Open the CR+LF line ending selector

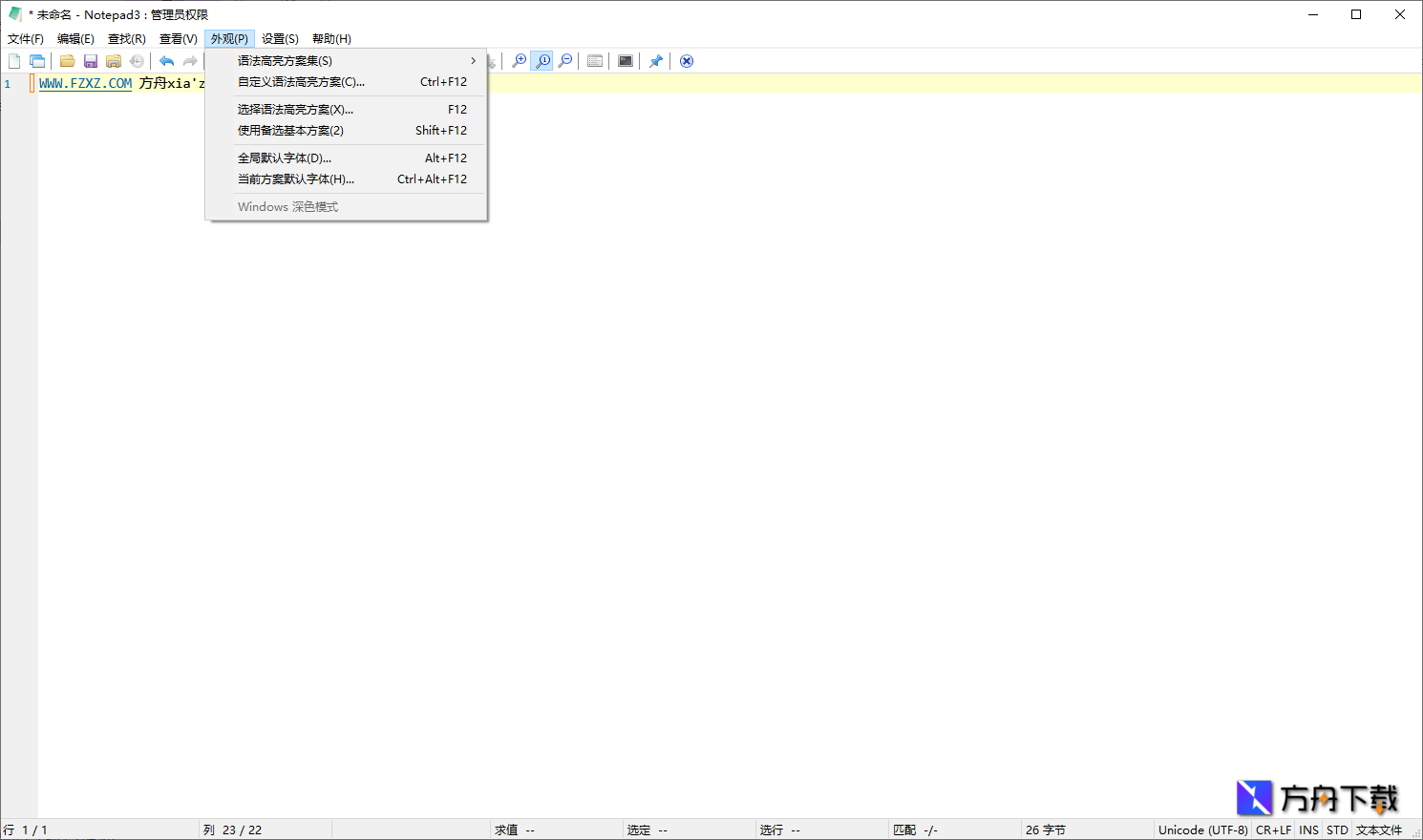[1273, 829]
